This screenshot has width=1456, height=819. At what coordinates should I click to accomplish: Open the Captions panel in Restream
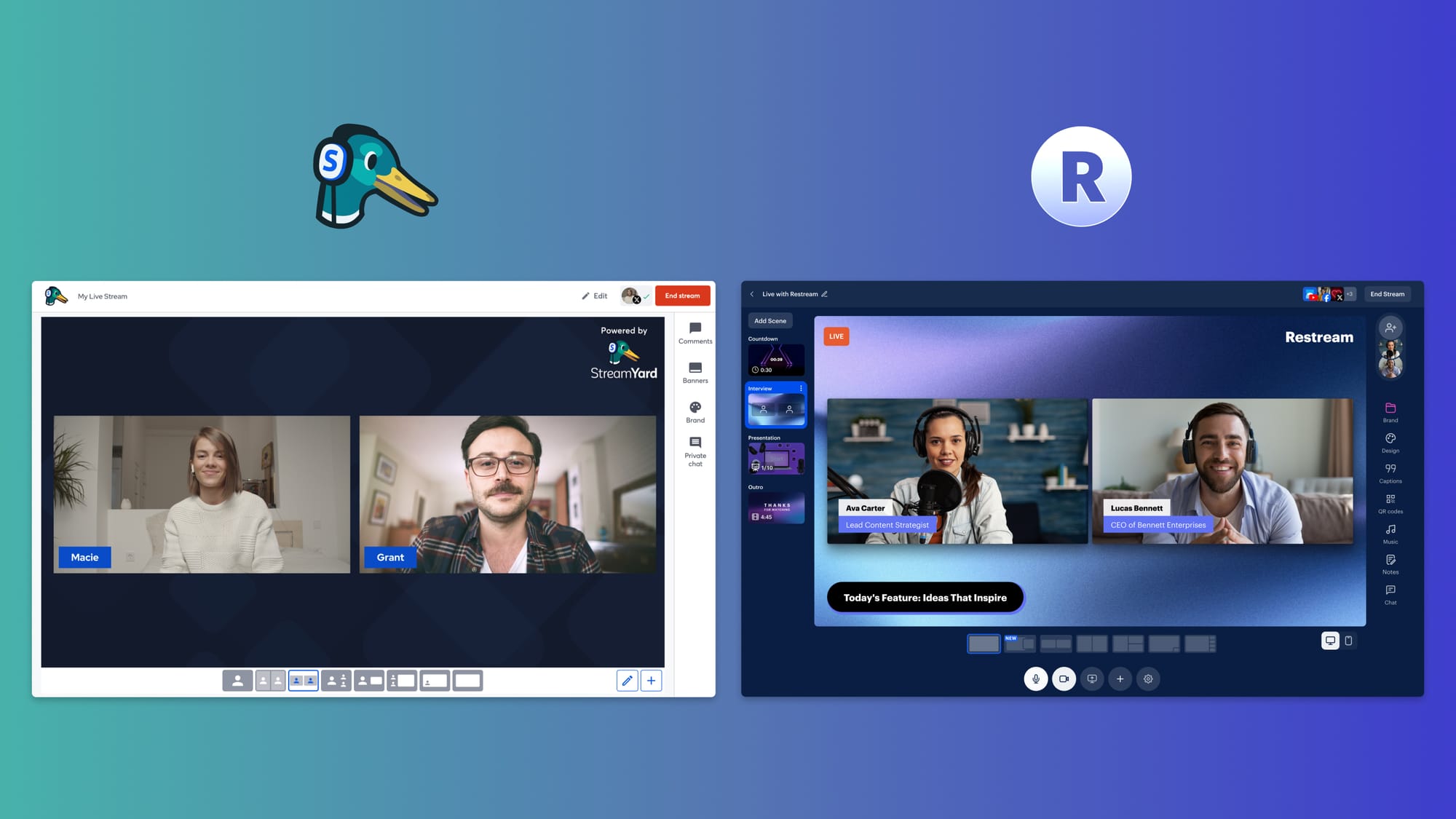[1390, 473]
